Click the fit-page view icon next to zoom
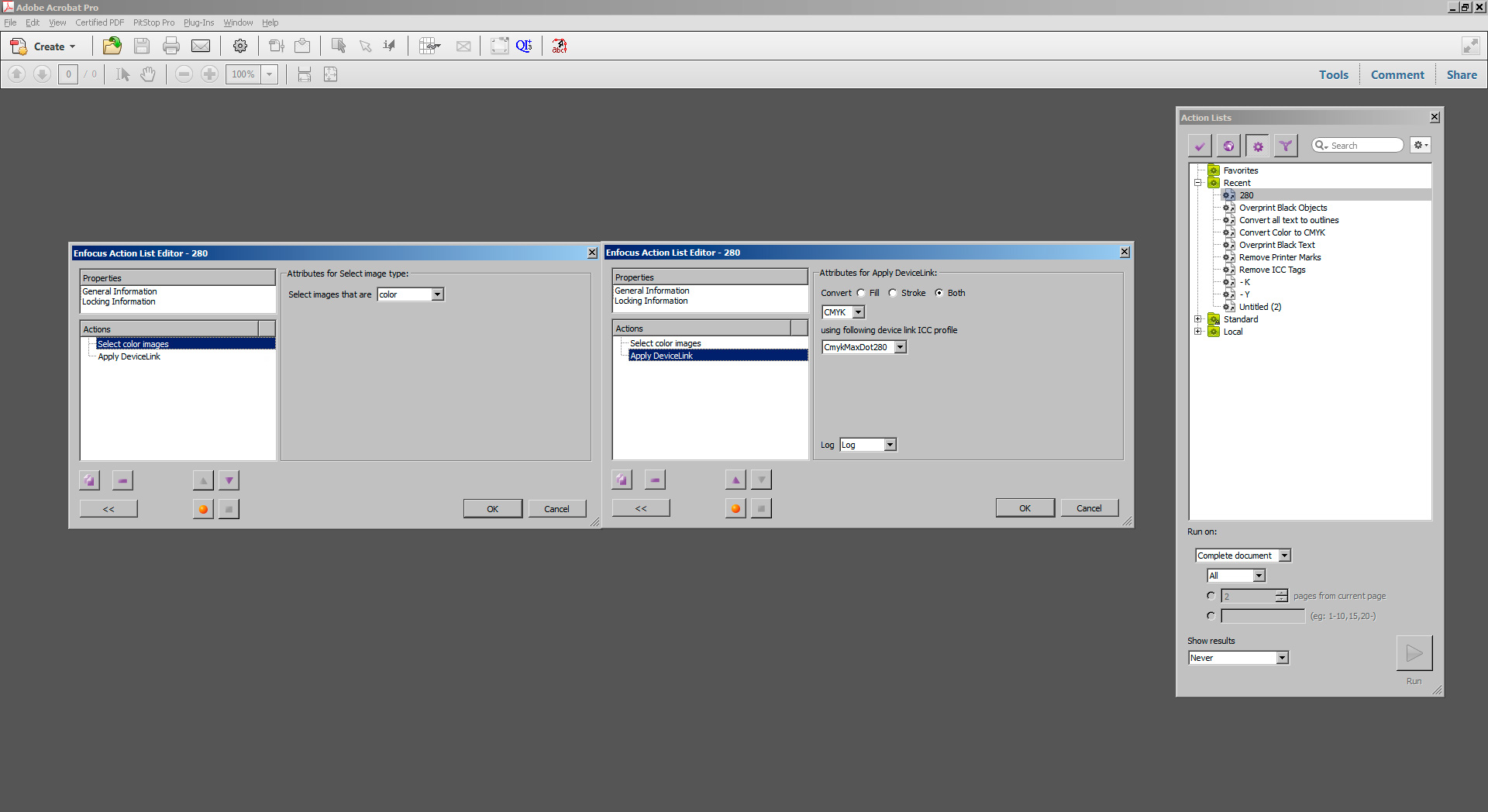This screenshot has width=1488, height=812. (x=330, y=74)
